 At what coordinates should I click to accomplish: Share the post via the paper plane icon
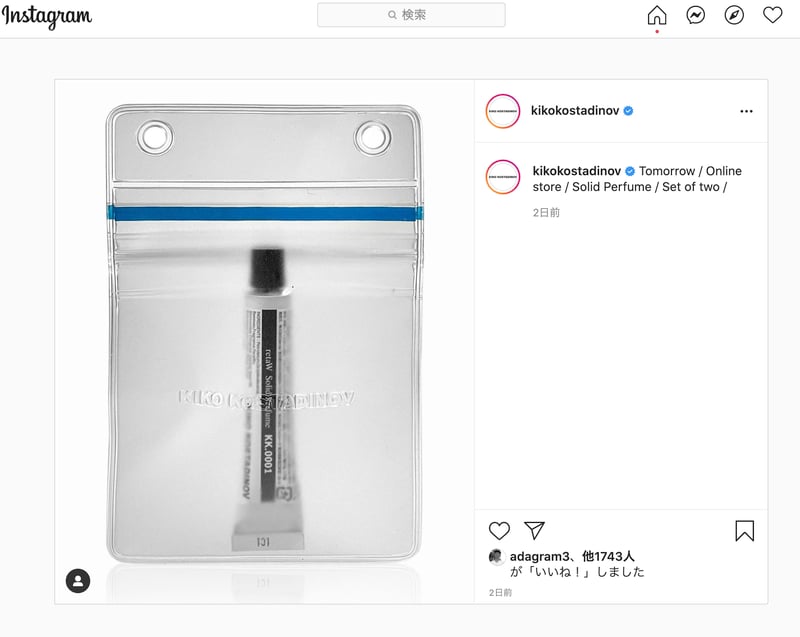tap(536, 531)
